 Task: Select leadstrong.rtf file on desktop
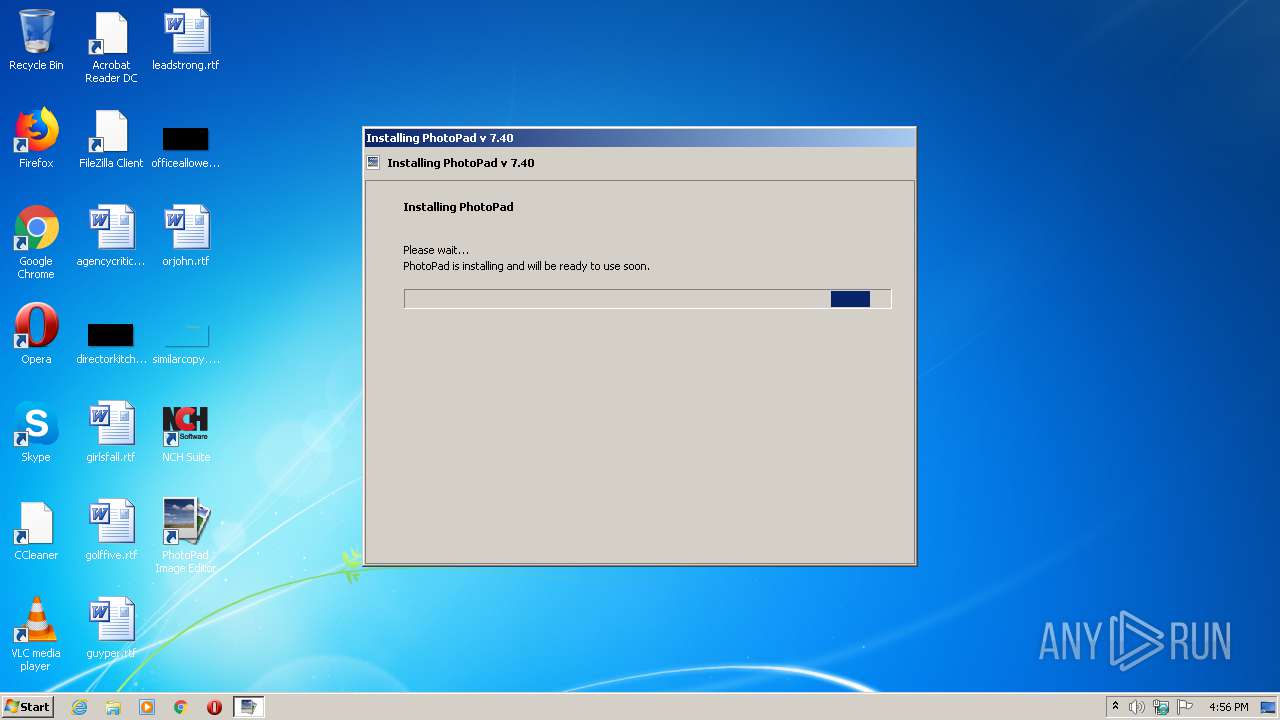pos(186,40)
